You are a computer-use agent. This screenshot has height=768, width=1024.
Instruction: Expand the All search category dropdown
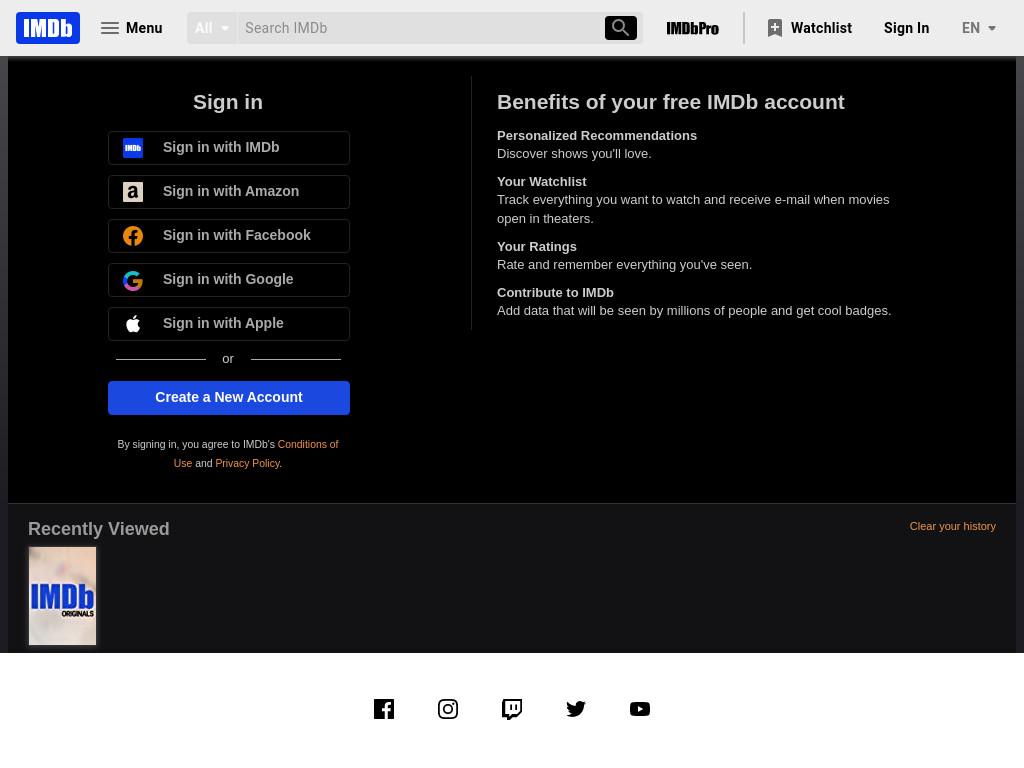[x=212, y=28]
